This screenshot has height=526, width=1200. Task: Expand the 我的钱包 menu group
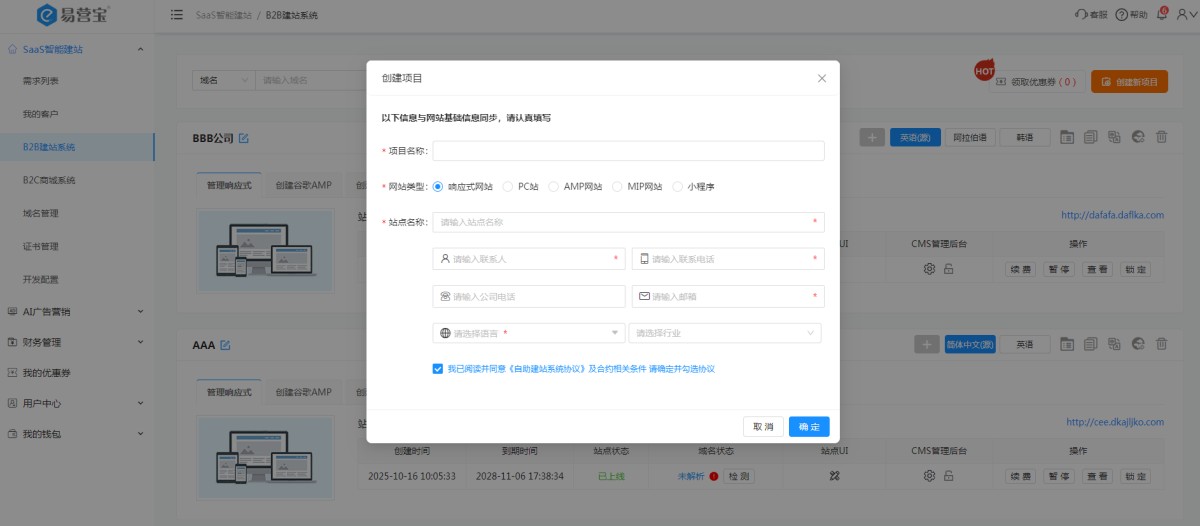coord(77,434)
